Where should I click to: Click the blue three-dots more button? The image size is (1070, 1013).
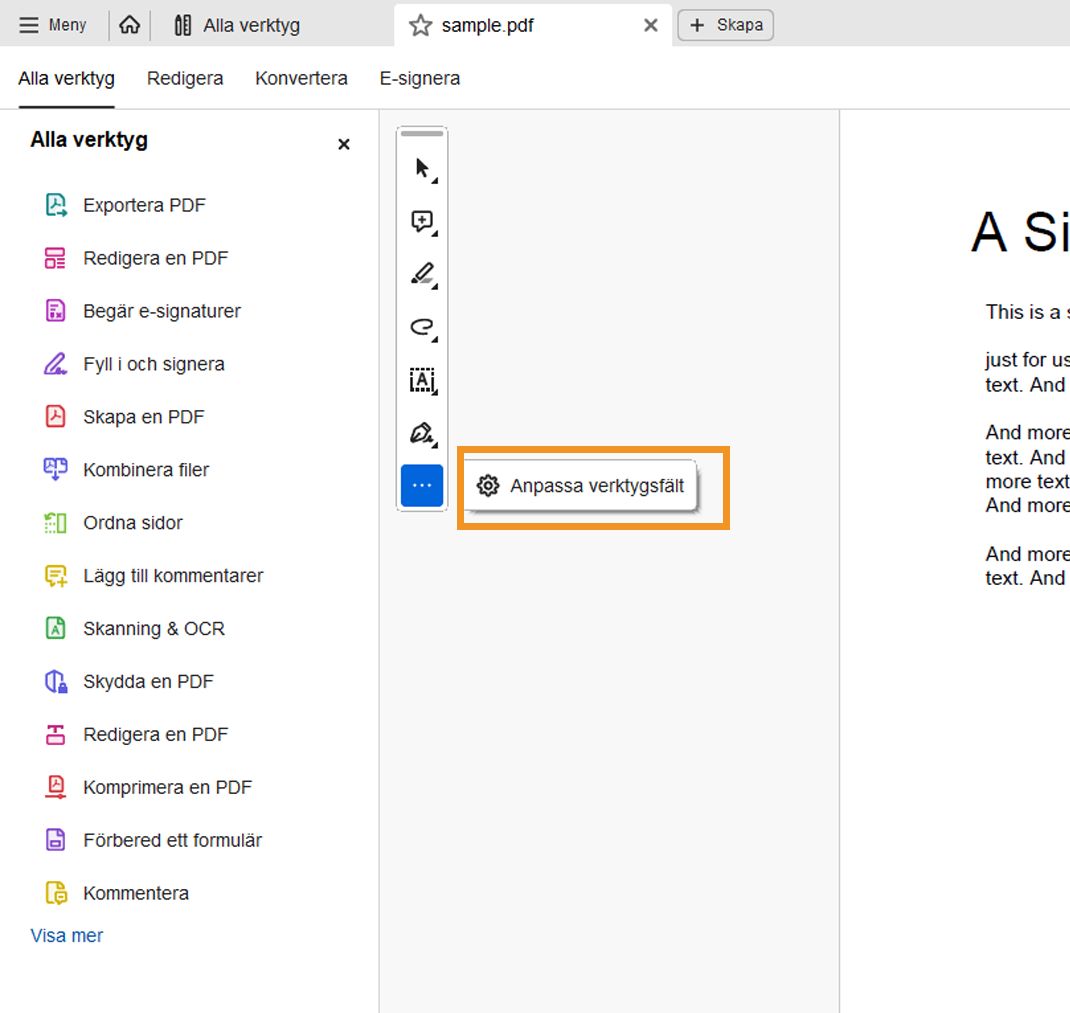(422, 486)
